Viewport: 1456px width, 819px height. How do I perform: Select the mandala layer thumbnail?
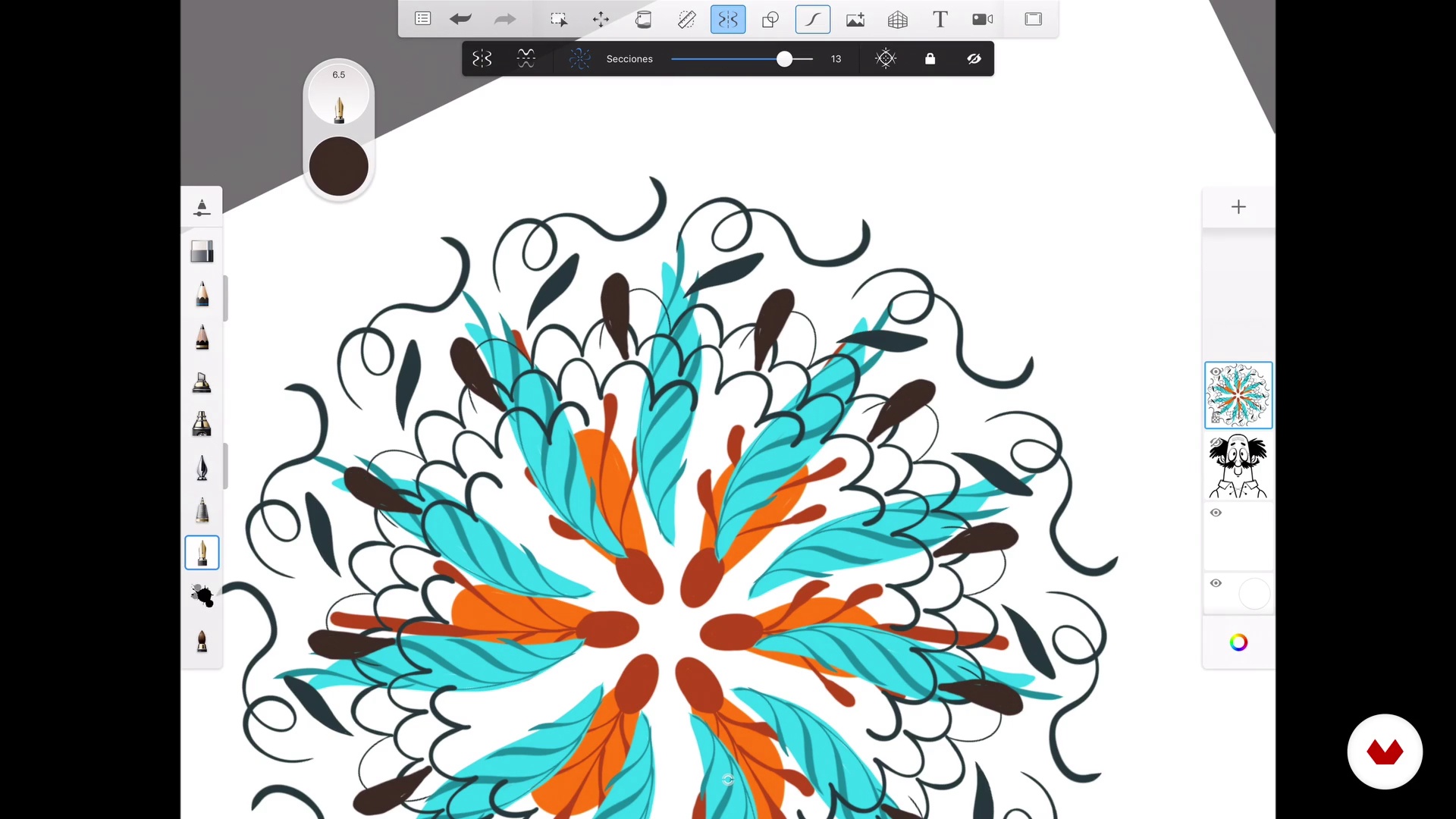(x=1238, y=395)
